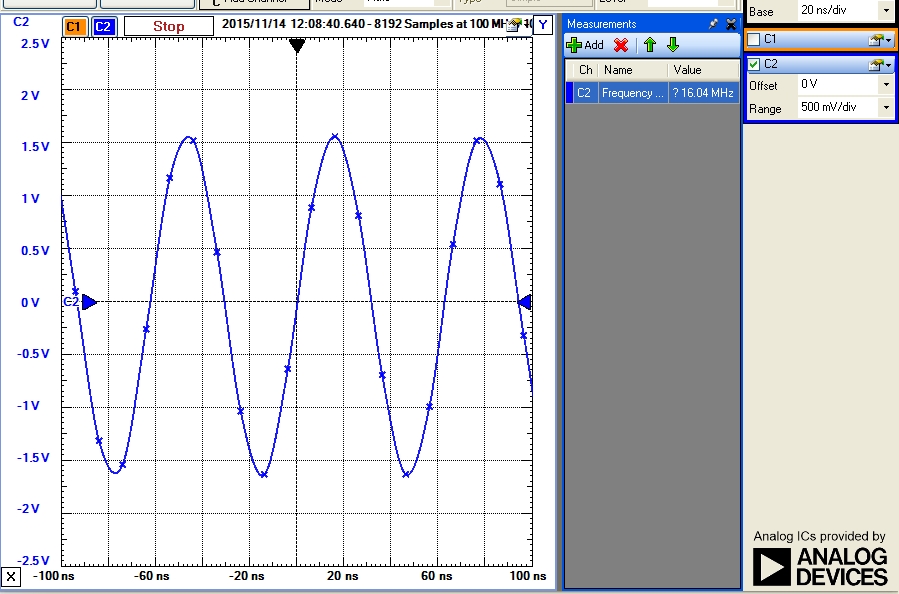Pin the Measurements panel
Image resolution: width=899 pixels, height=594 pixels.
713,24
